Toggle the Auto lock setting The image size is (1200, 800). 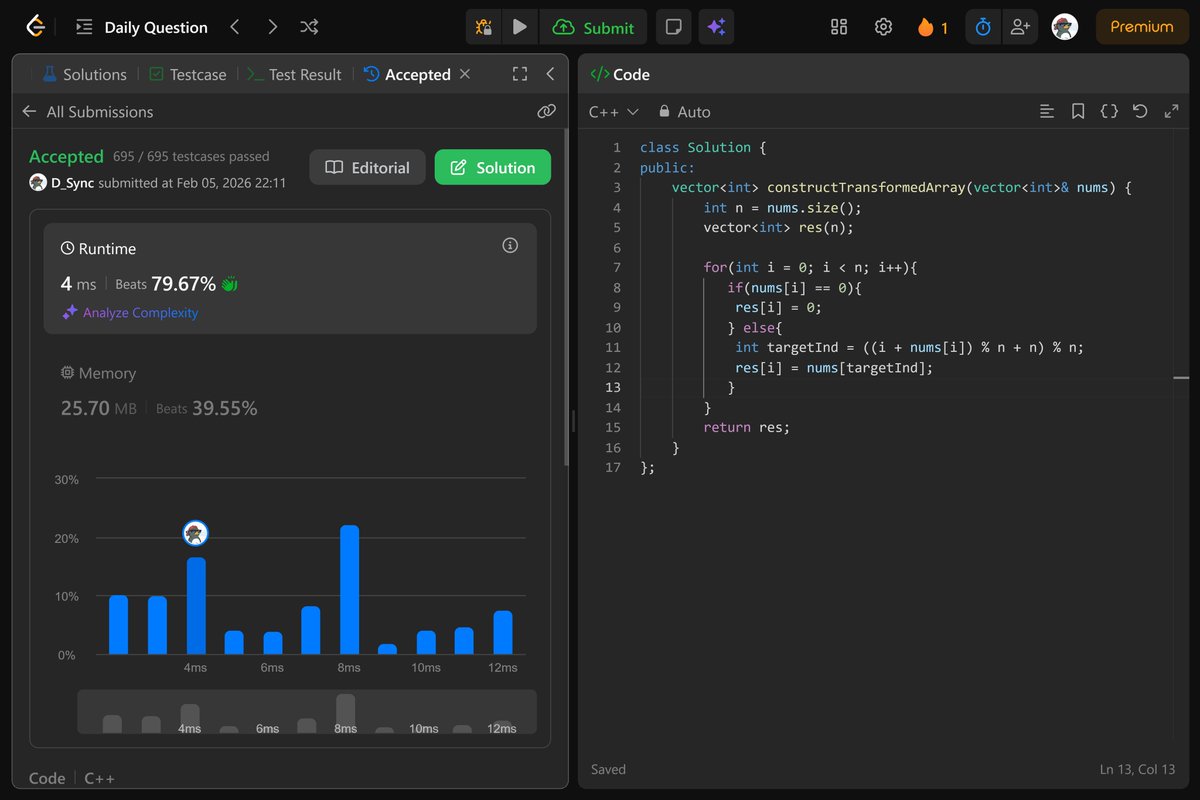[685, 112]
